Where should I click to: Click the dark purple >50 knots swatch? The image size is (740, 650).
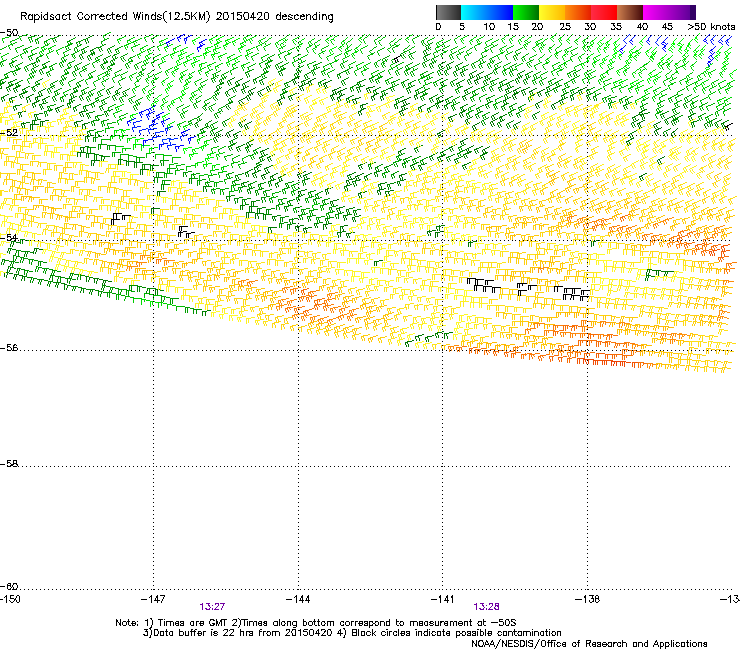tap(692, 12)
